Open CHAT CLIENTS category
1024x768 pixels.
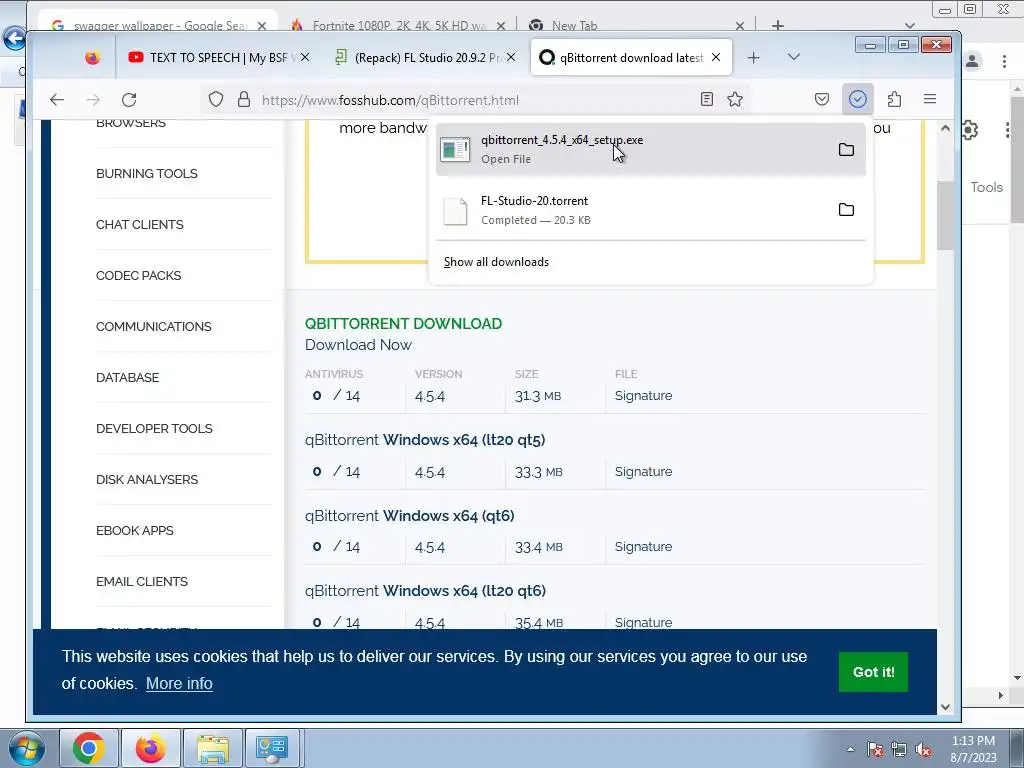click(140, 225)
